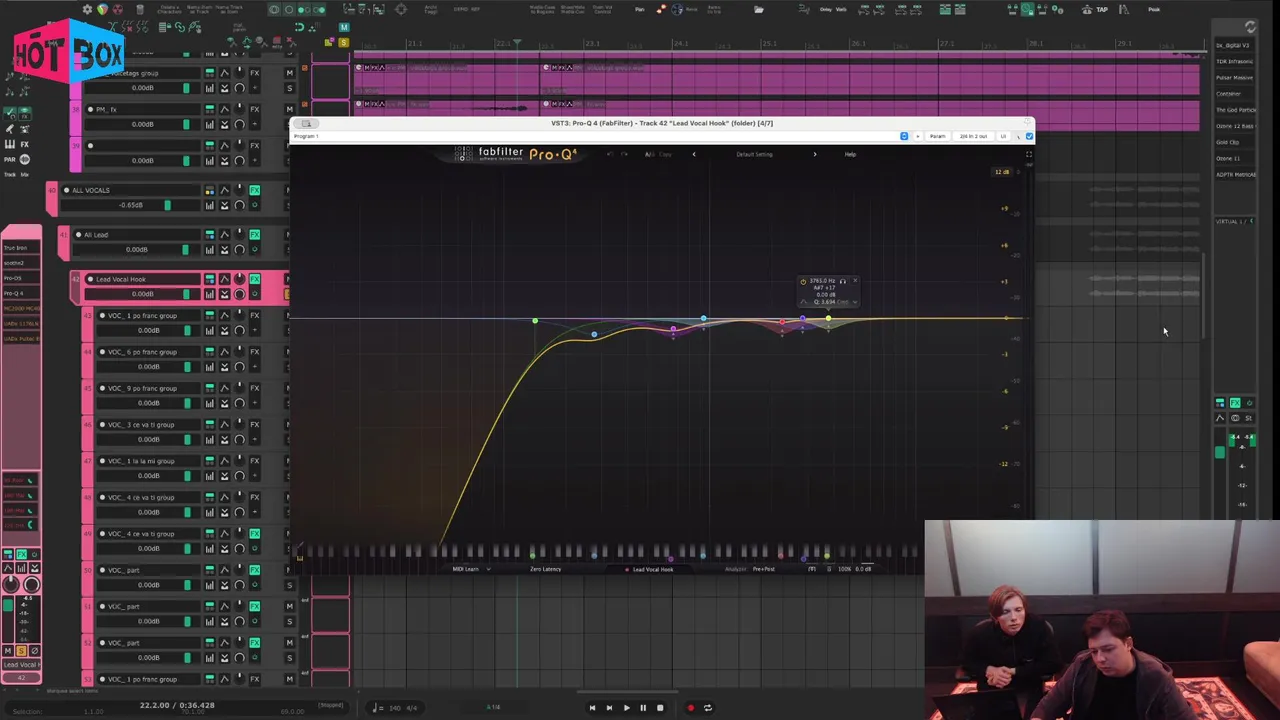The width and height of the screenshot is (1280, 720).
Task: Open FX chain of All Lead track
Action: (x=255, y=235)
